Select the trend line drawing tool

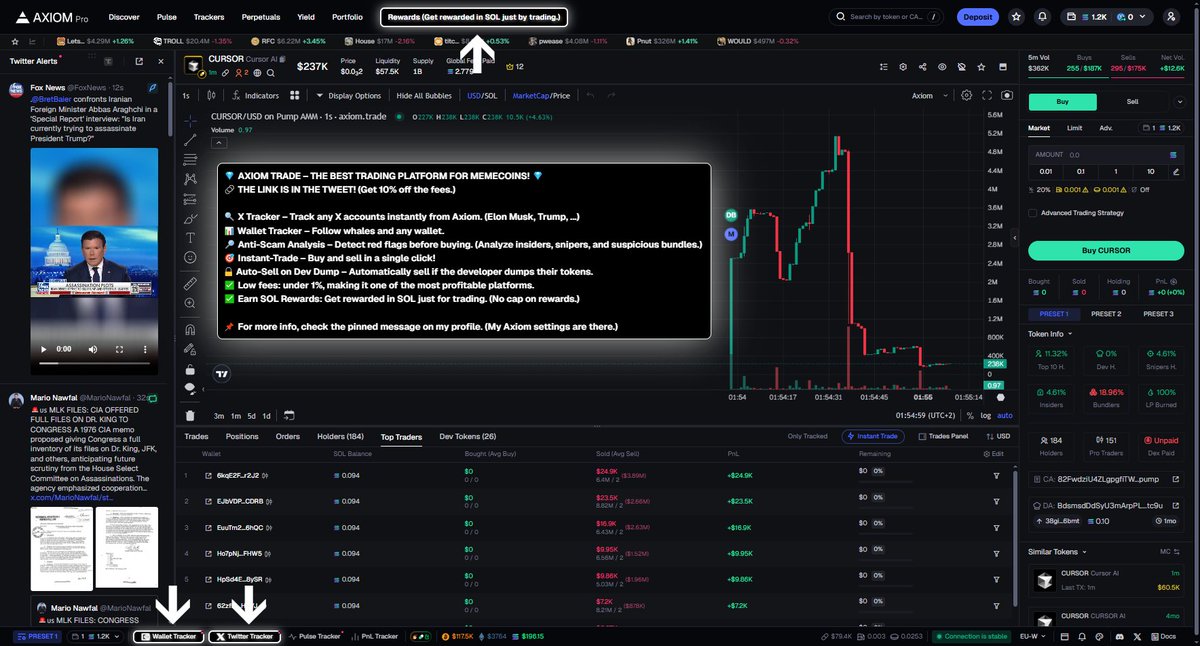190,140
